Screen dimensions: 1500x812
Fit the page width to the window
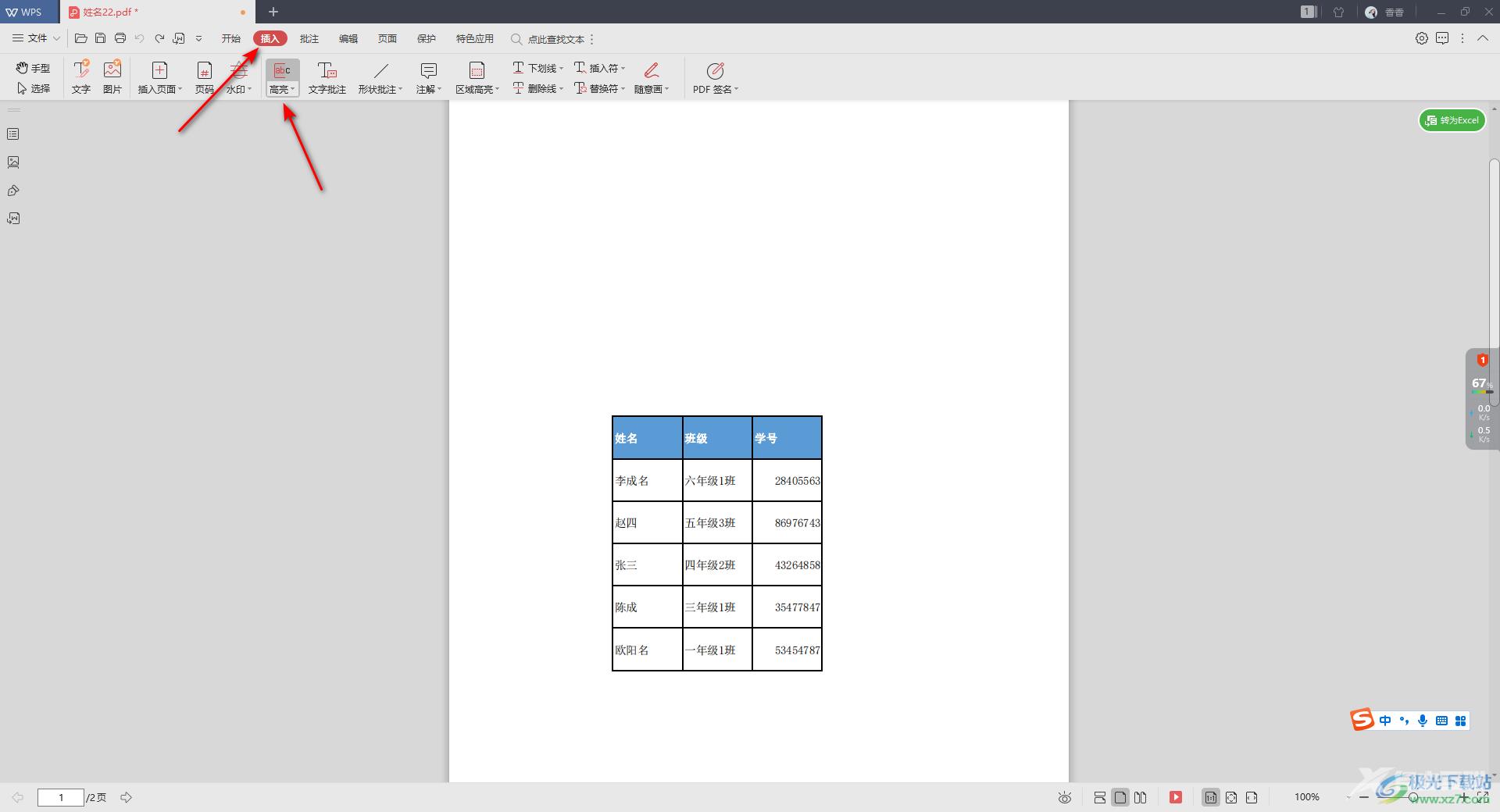point(1252,797)
